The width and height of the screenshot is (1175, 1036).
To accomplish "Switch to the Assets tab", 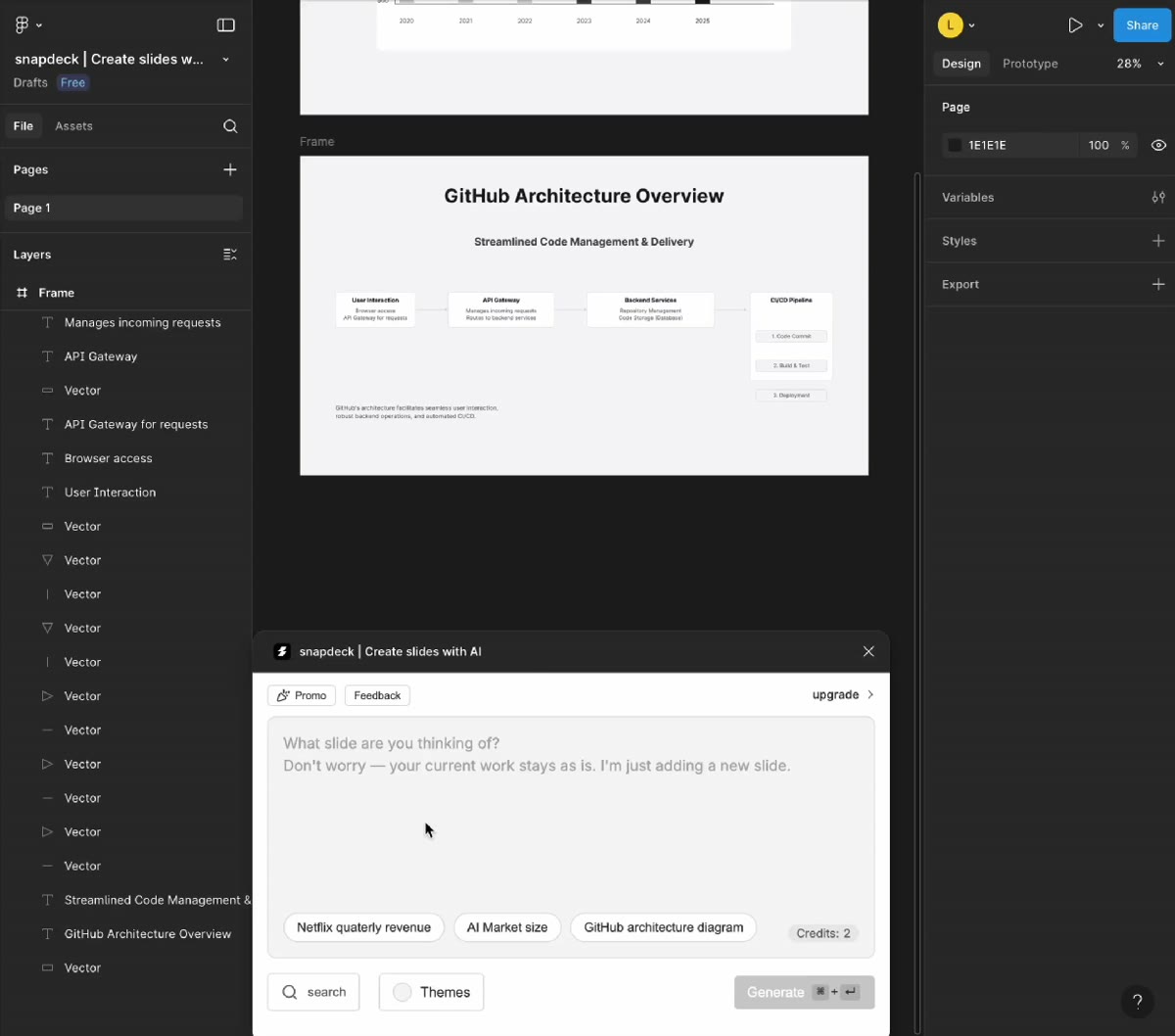I will point(73,126).
